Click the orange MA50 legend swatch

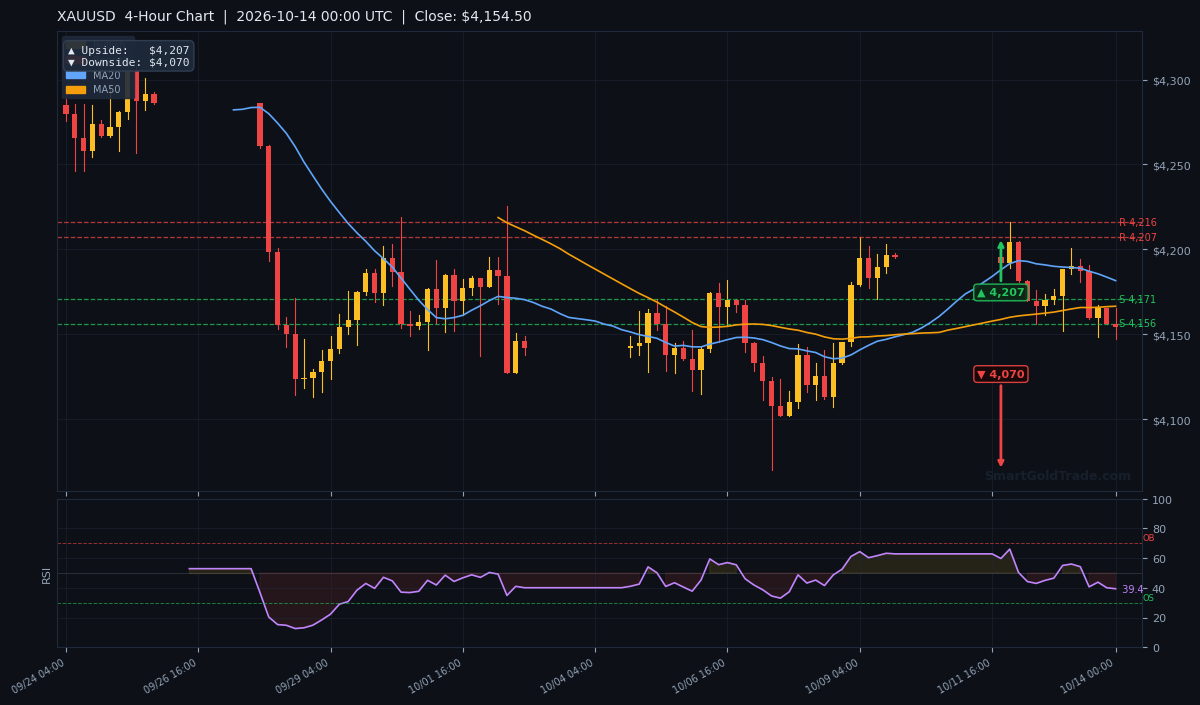[76, 89]
